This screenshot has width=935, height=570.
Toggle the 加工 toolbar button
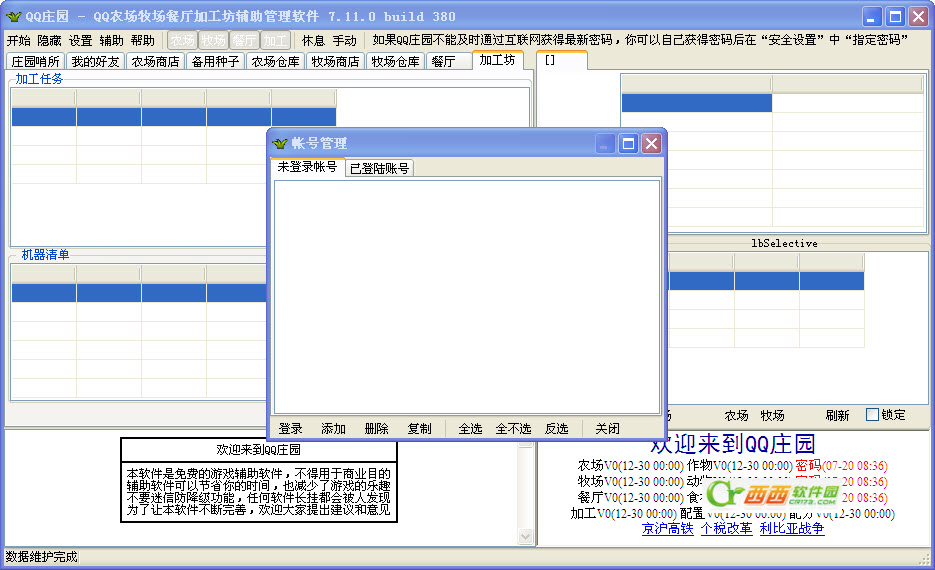(275, 40)
